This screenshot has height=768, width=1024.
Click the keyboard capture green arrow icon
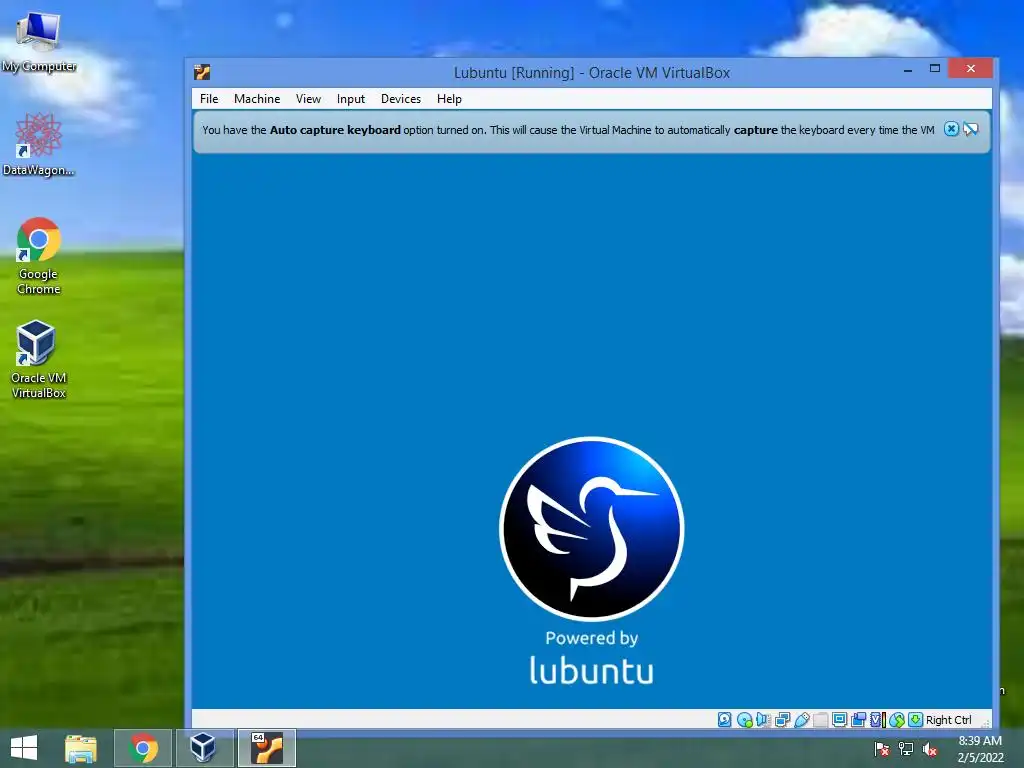[916, 720]
